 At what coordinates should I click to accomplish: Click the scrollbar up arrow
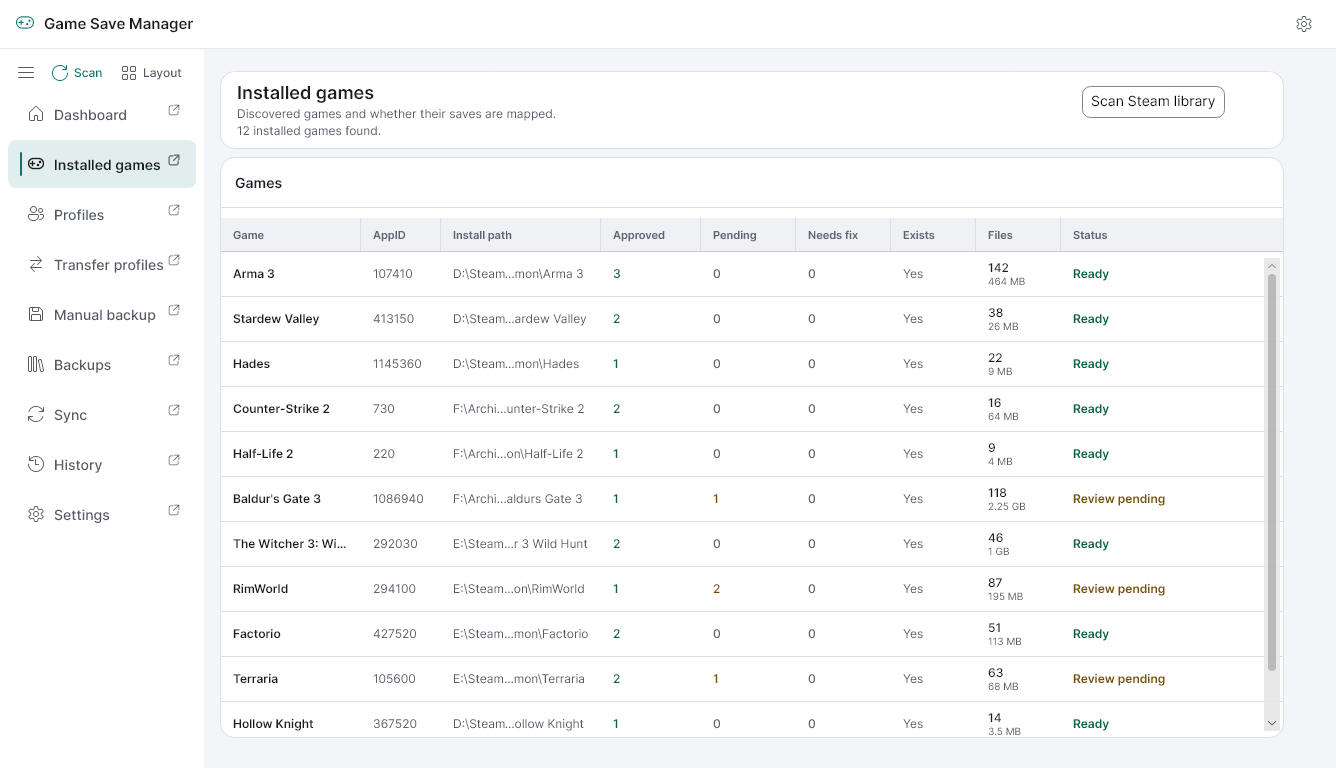click(1272, 265)
